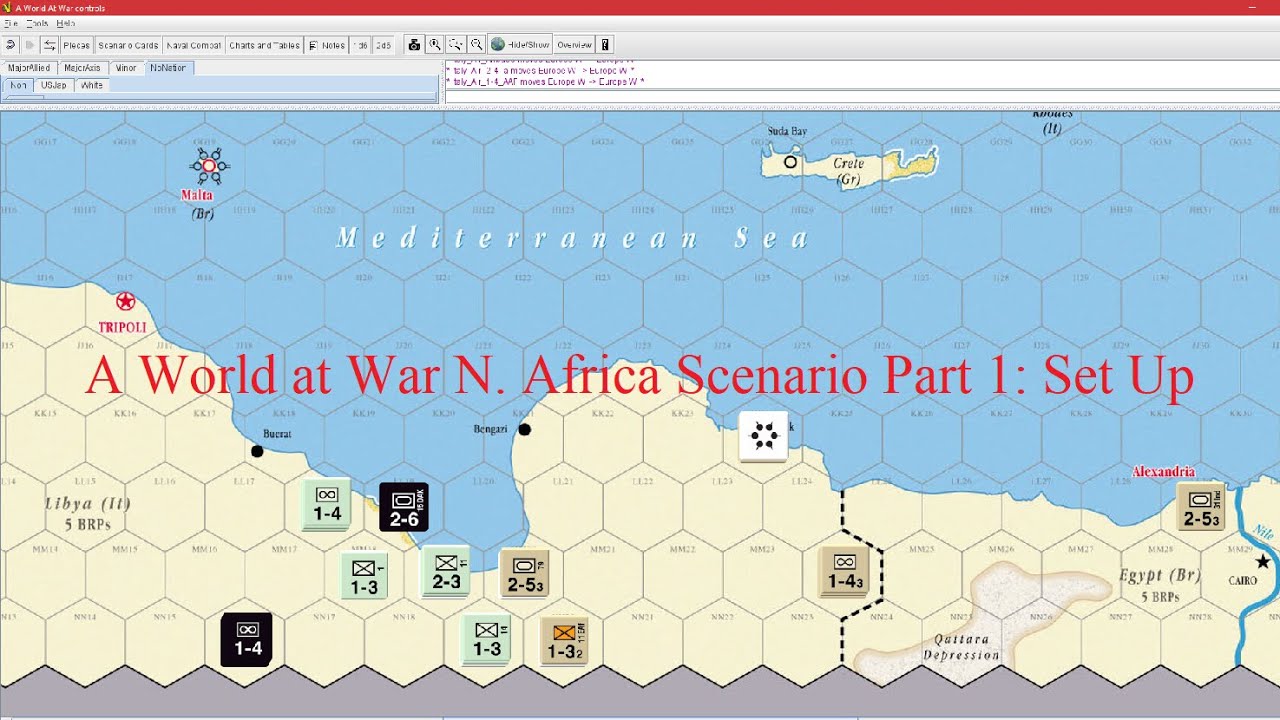Select the black 2-6 armor counter
1280x720 pixels.
[x=404, y=507]
